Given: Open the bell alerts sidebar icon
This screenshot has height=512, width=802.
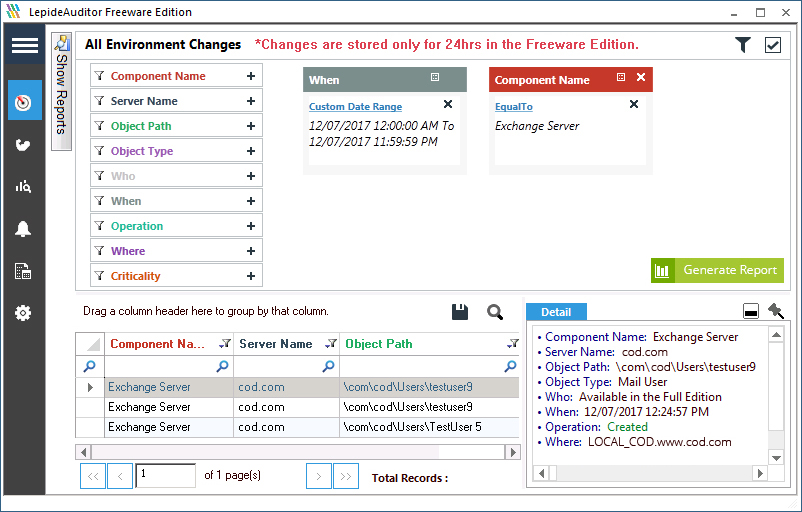Looking at the screenshot, I should 23,229.
